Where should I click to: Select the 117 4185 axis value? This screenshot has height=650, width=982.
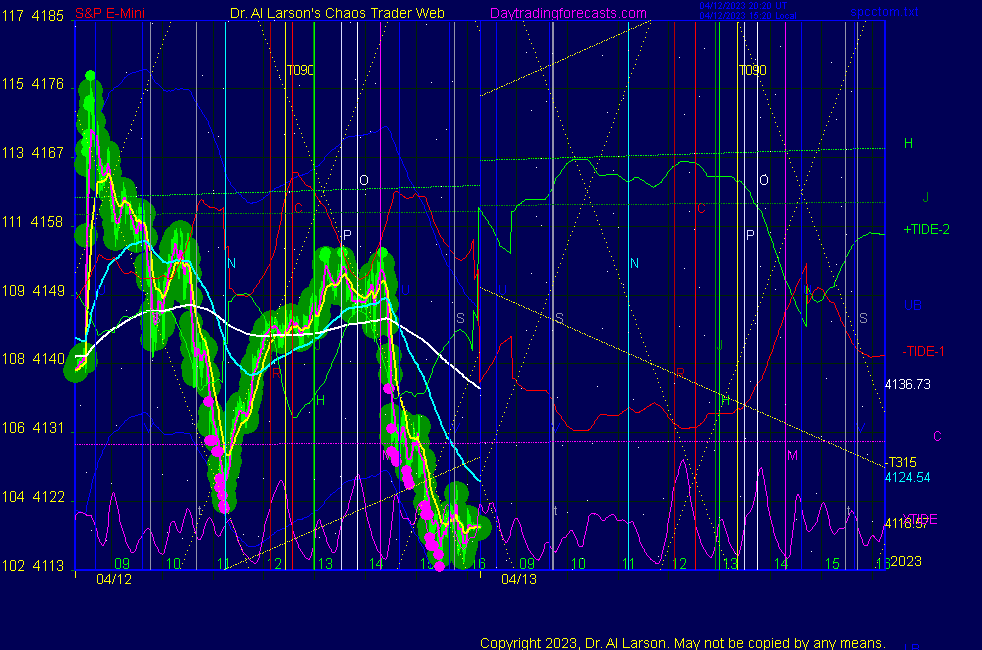tap(33, 16)
